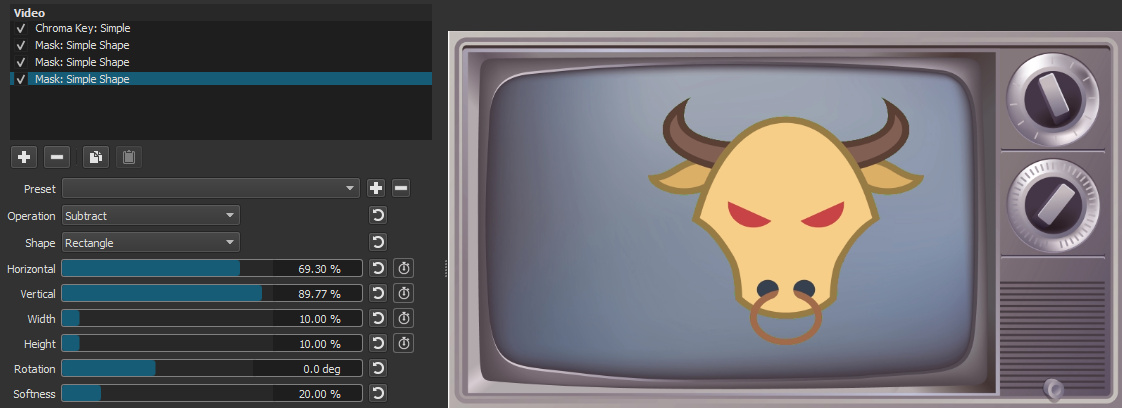Click the 69.30 % Horizontal value
This screenshot has height=408, width=1122.
pyautogui.click(x=319, y=270)
